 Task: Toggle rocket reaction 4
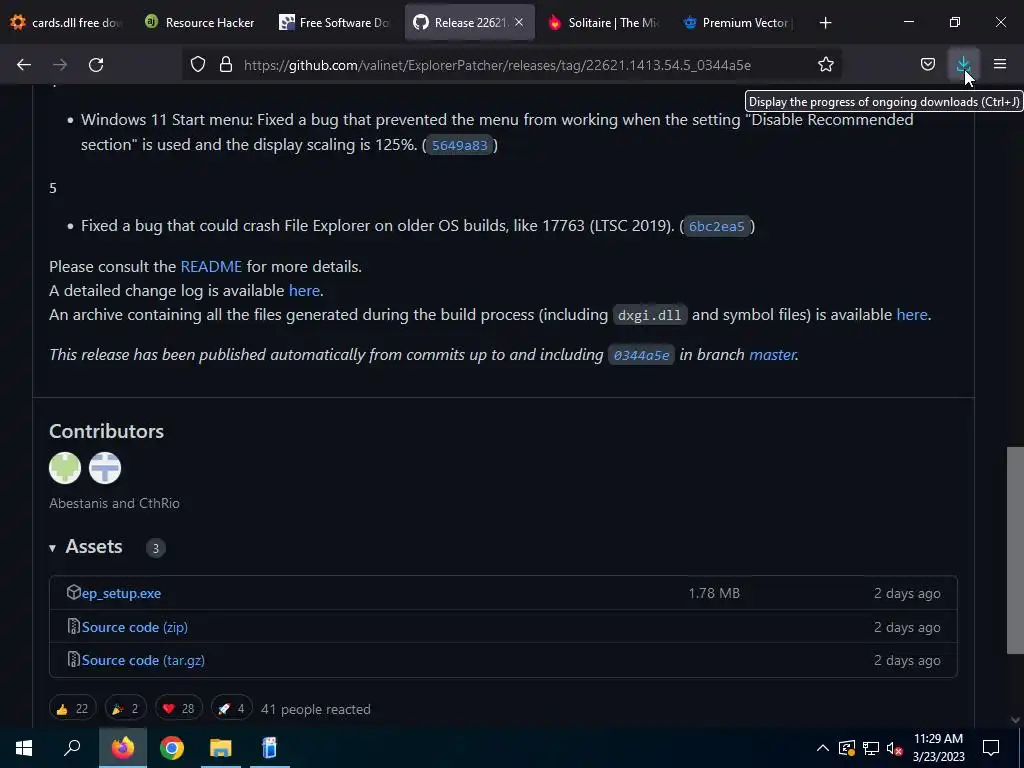232,709
